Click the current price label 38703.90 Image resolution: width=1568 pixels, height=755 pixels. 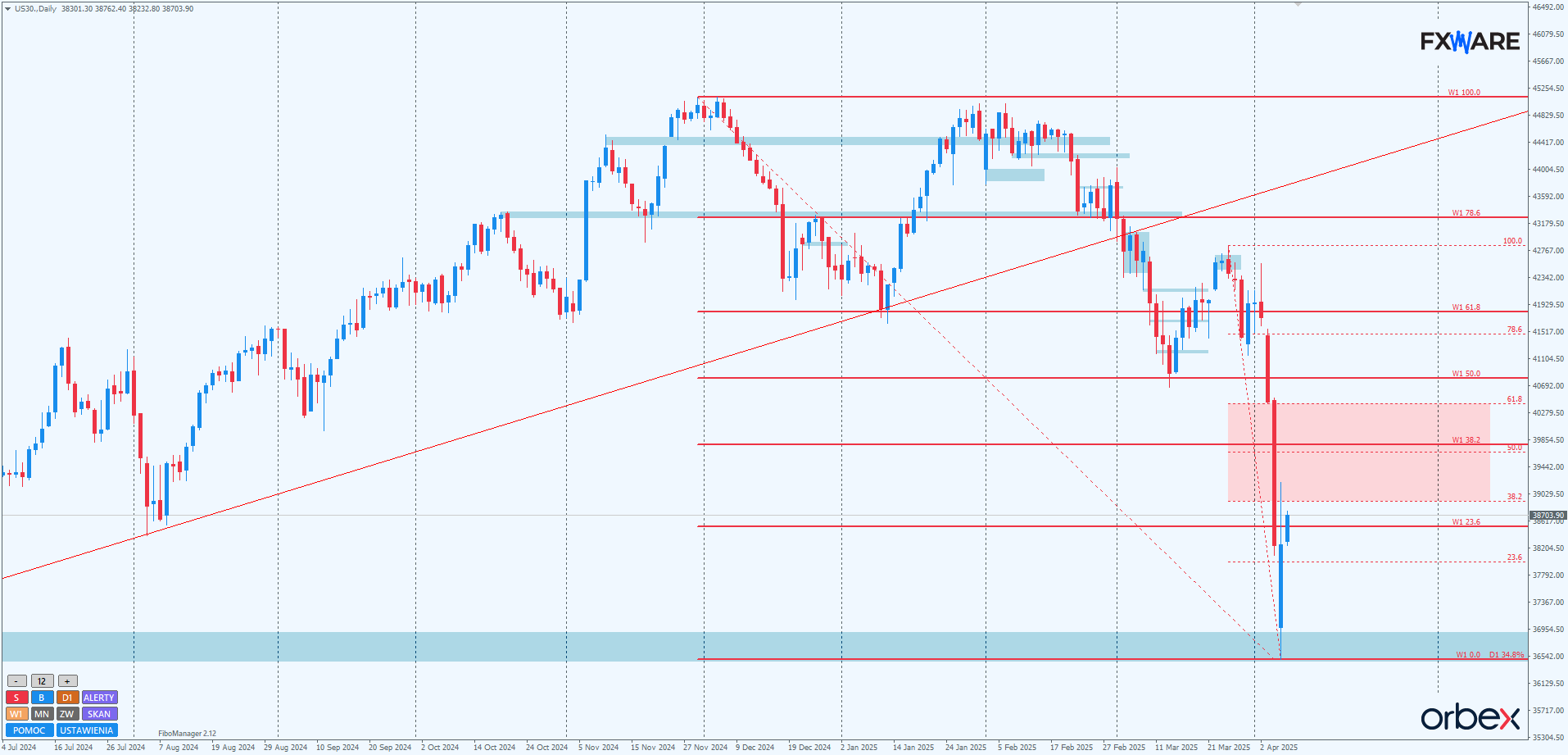pyautogui.click(x=1548, y=516)
